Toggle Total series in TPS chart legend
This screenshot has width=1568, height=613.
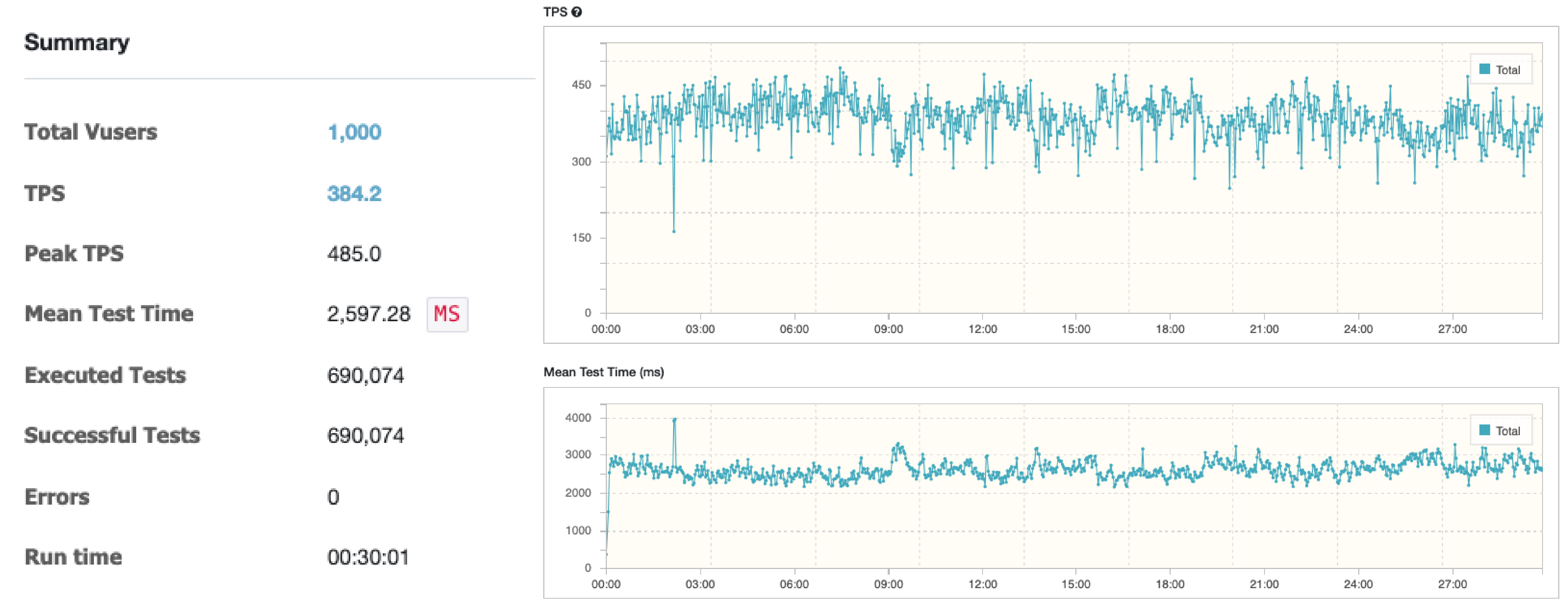point(1500,70)
